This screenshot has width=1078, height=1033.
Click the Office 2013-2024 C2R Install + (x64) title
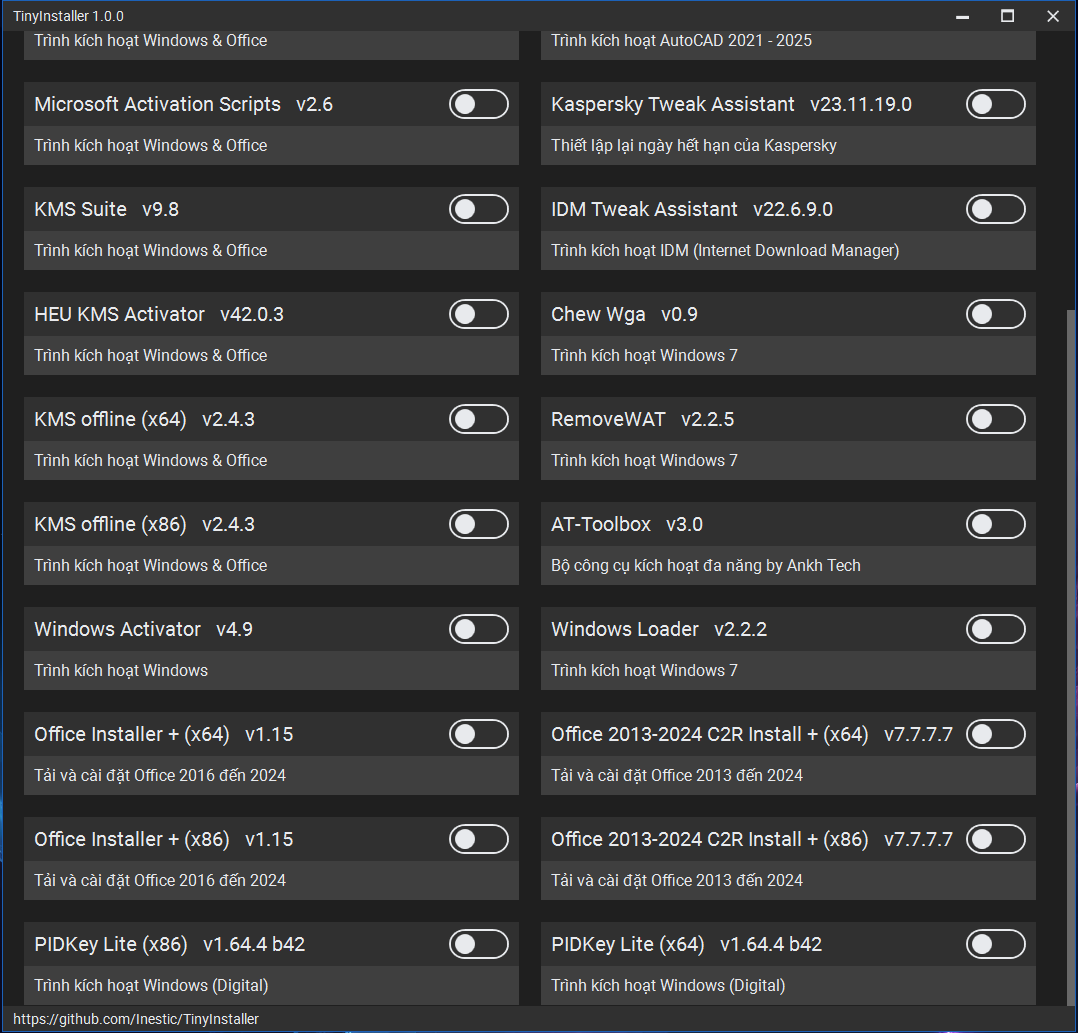pos(710,734)
